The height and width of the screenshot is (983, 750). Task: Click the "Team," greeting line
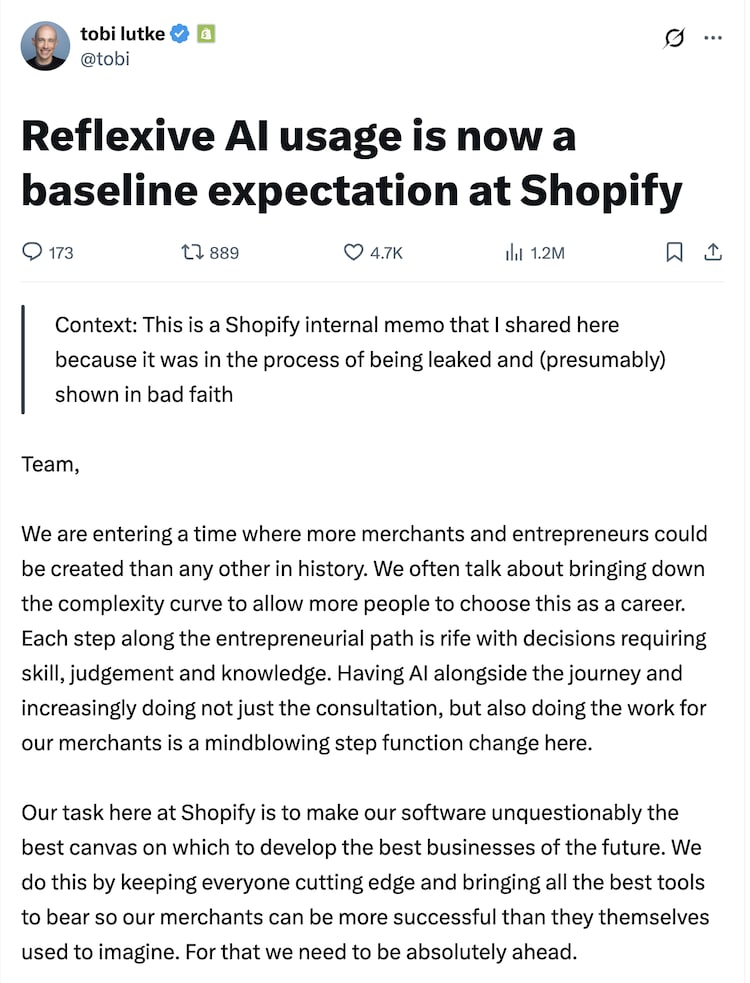[x=49, y=463]
